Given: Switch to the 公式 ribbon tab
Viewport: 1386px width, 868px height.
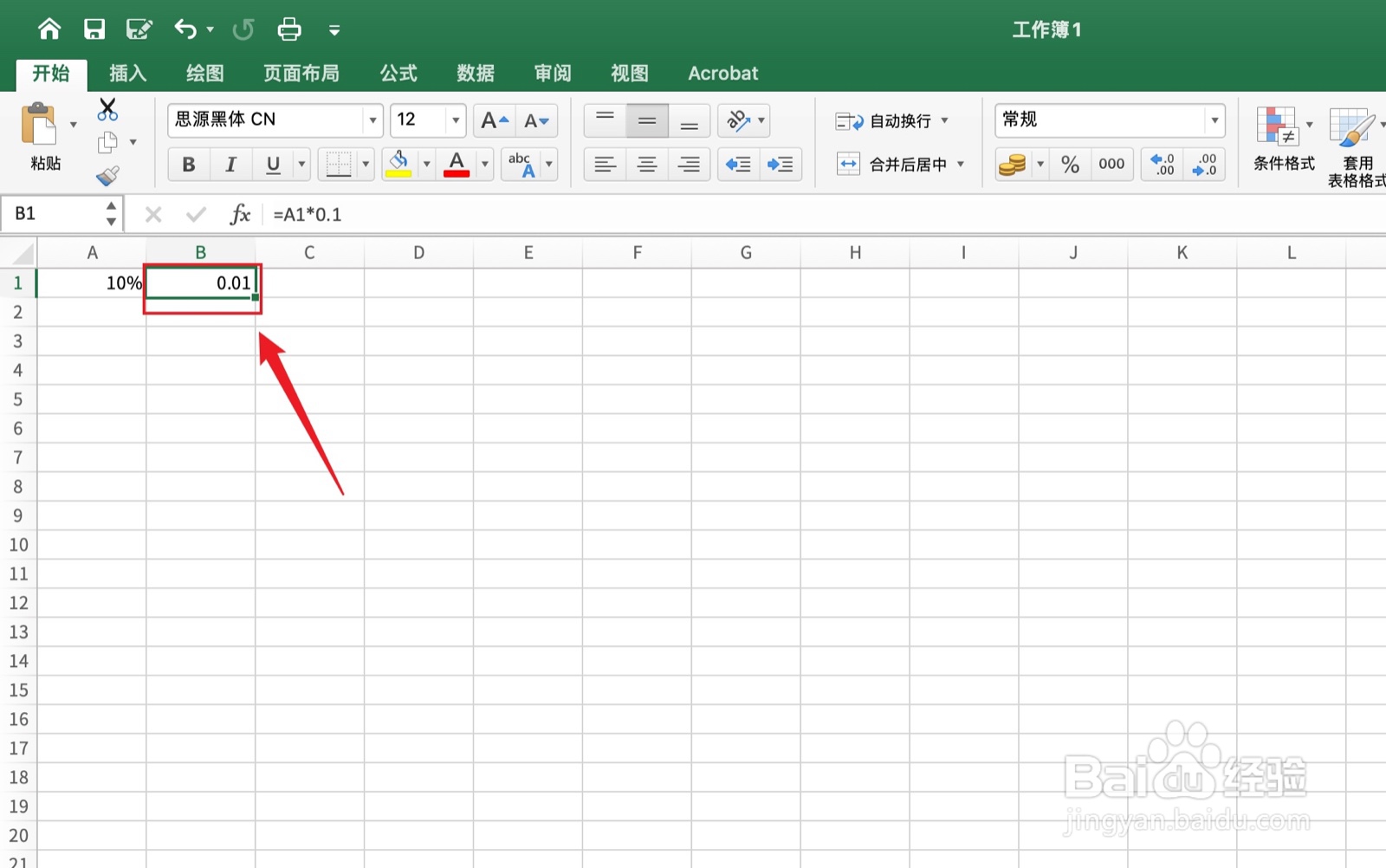Looking at the screenshot, I should coord(398,73).
